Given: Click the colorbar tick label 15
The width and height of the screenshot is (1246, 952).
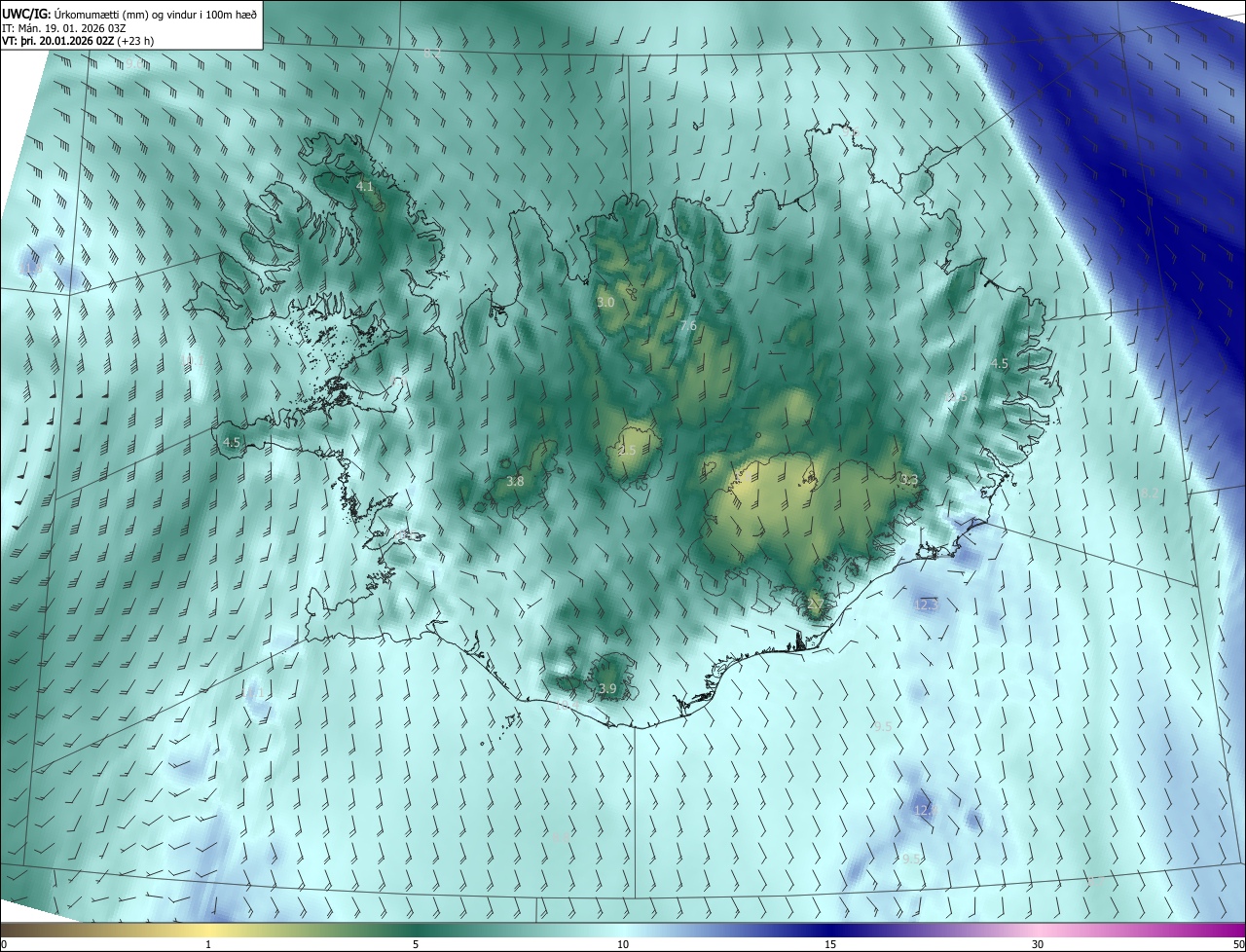Looking at the screenshot, I should coord(830,944).
